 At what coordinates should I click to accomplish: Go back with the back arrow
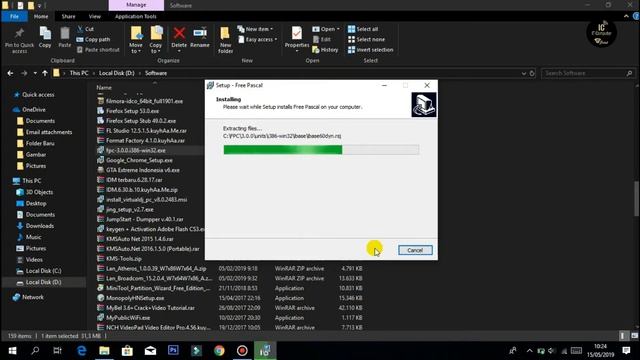click(10, 73)
